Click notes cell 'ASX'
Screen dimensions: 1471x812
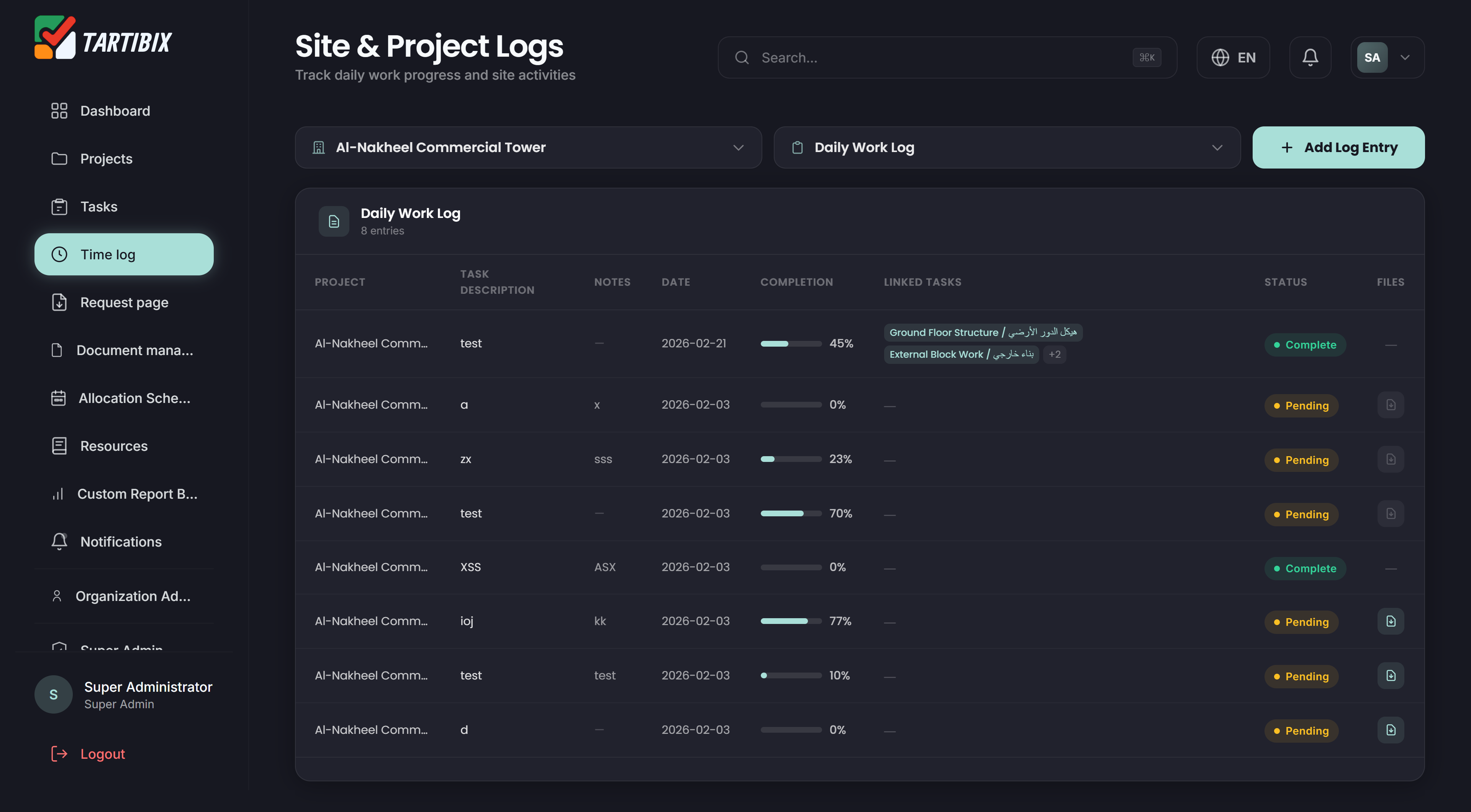point(605,567)
